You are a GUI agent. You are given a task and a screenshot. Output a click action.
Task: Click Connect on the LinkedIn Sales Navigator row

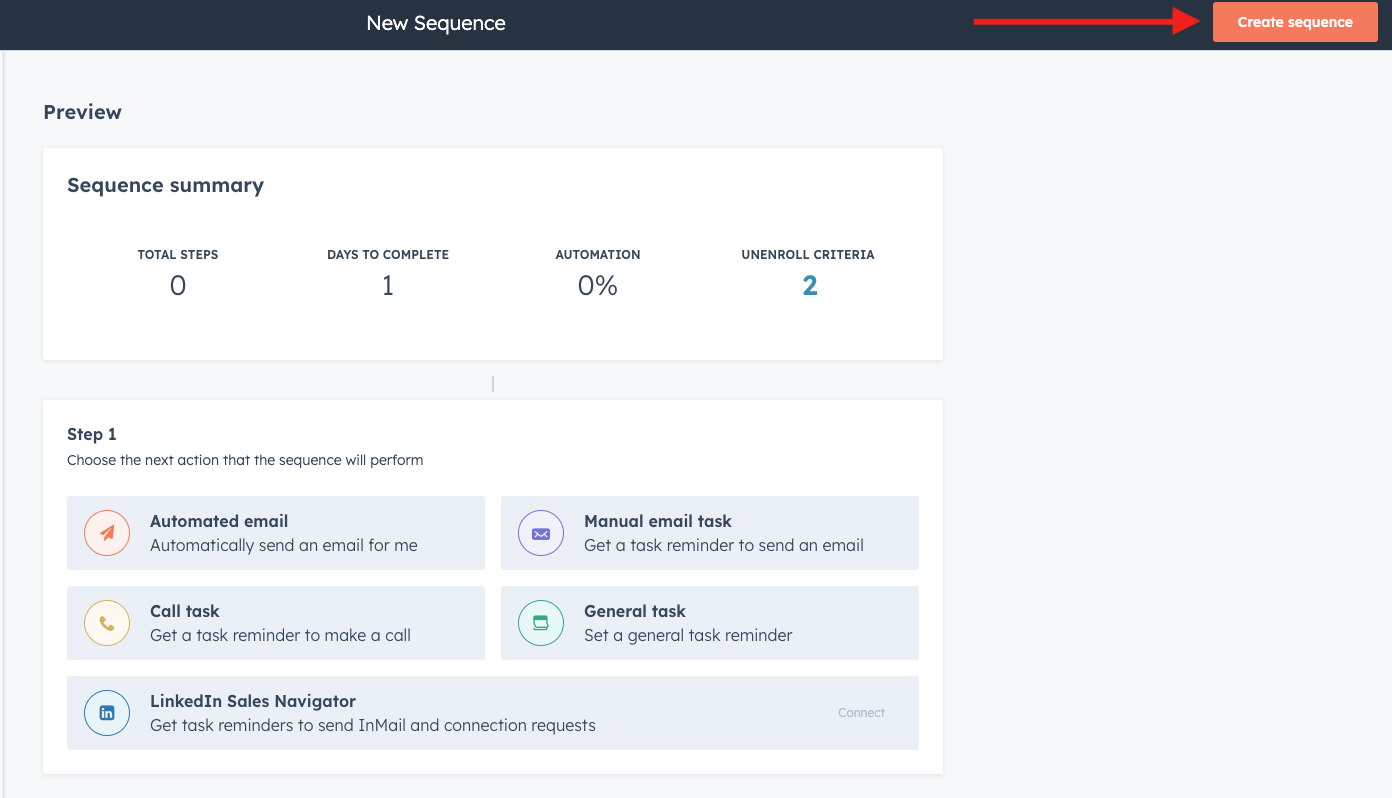click(861, 713)
